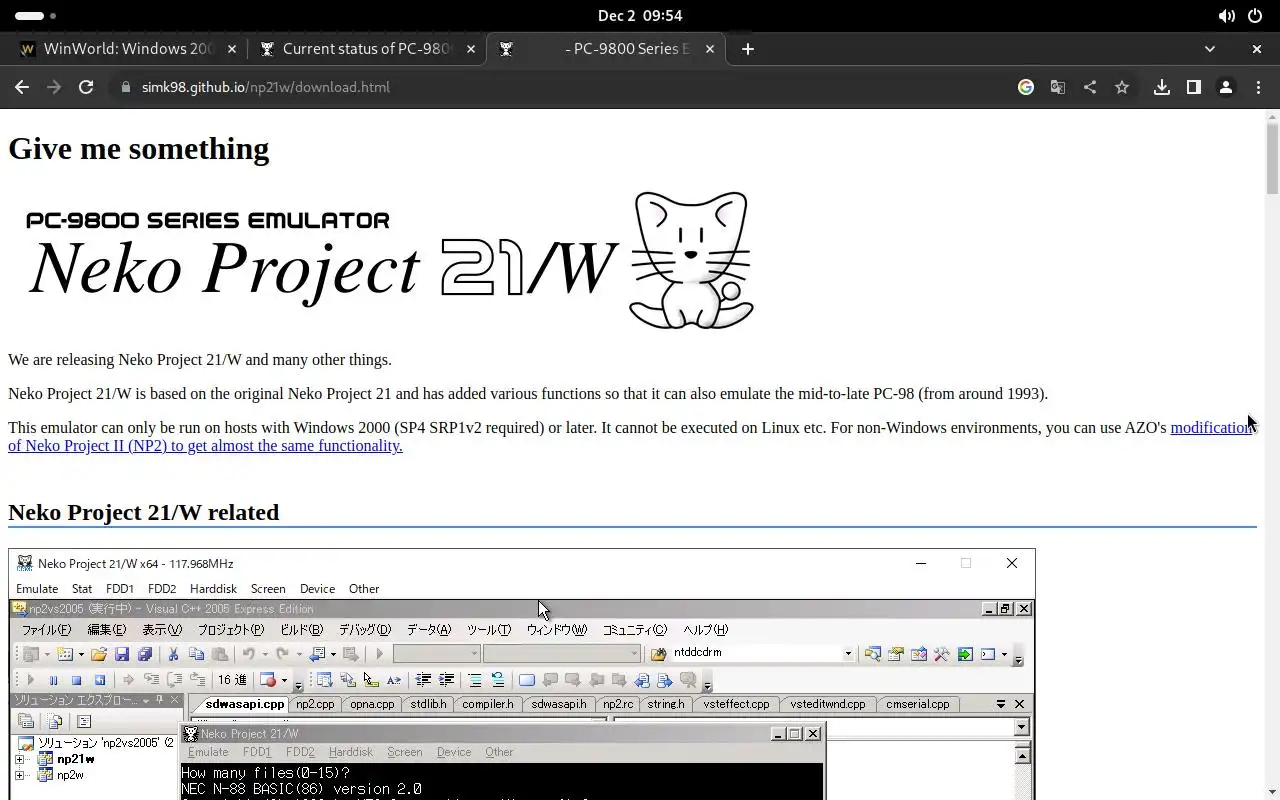Expand the np2w tree node
This screenshot has width=1280, height=800.
click(20, 776)
